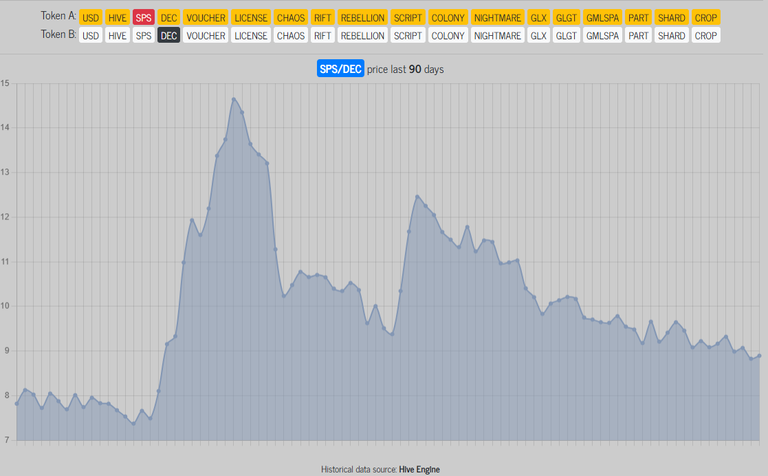
Task: Select SPS in Token A row
Action: (x=144, y=18)
